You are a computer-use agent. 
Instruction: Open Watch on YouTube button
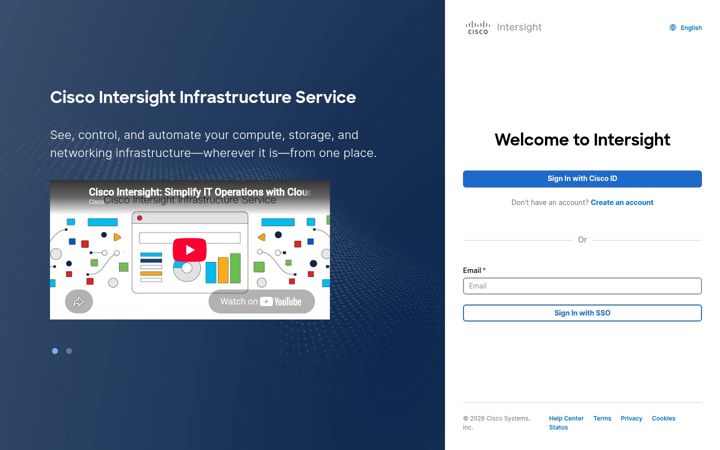pos(261,302)
